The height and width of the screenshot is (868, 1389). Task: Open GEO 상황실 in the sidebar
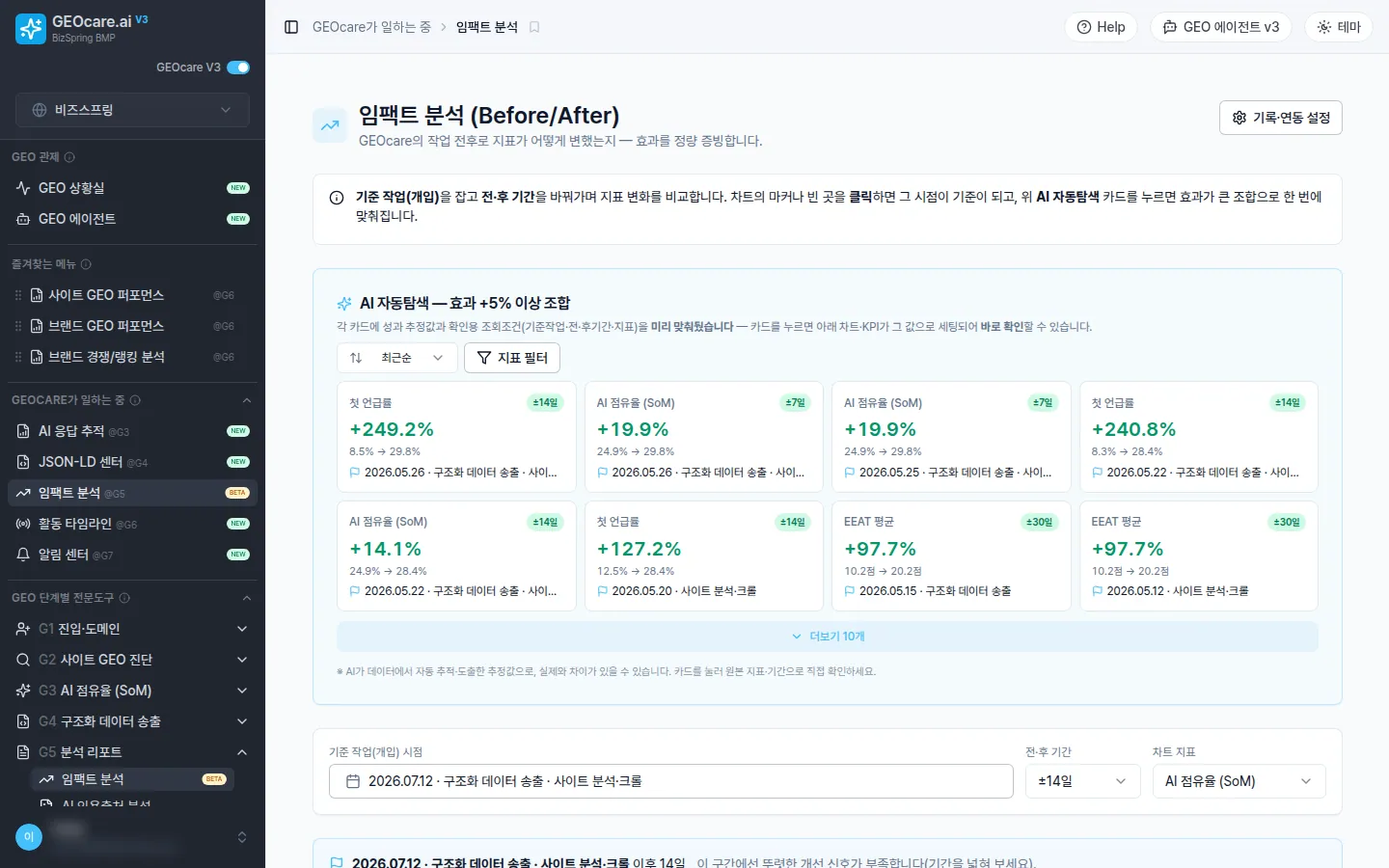(x=132, y=188)
